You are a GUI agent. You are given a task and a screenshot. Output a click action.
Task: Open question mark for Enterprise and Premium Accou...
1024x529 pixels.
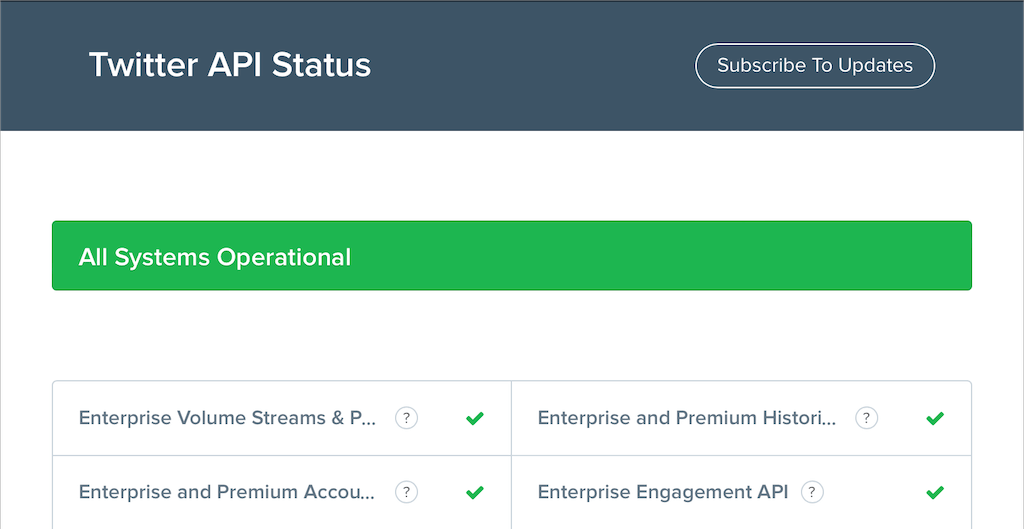[x=406, y=492]
